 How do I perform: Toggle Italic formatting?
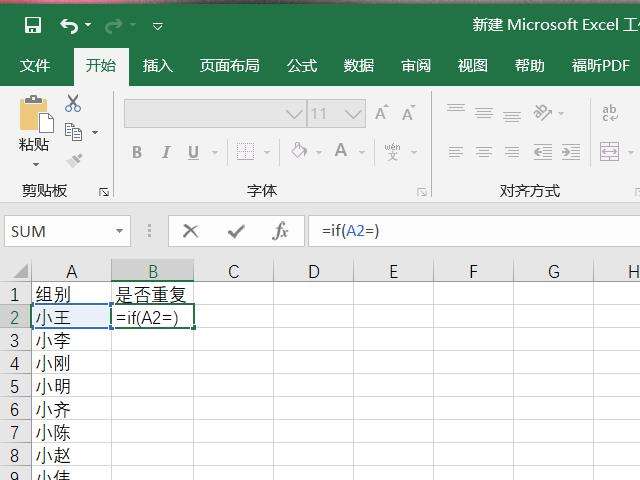pyautogui.click(x=164, y=152)
